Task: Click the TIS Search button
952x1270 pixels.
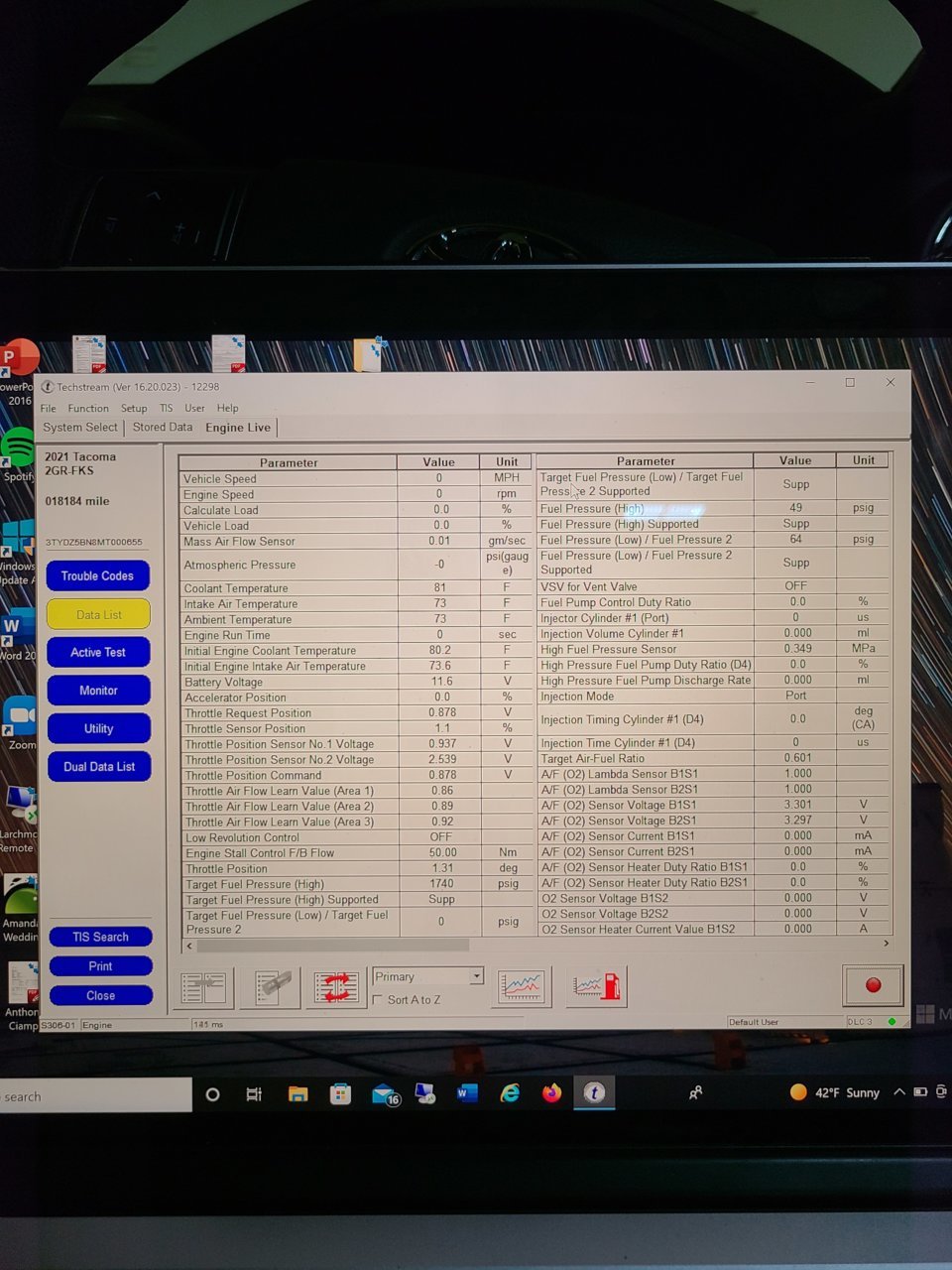Action: pos(100,937)
